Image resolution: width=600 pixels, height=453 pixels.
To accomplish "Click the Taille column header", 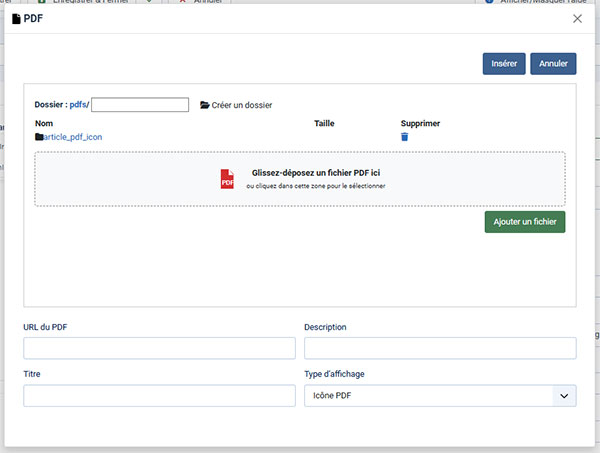I will (324, 124).
